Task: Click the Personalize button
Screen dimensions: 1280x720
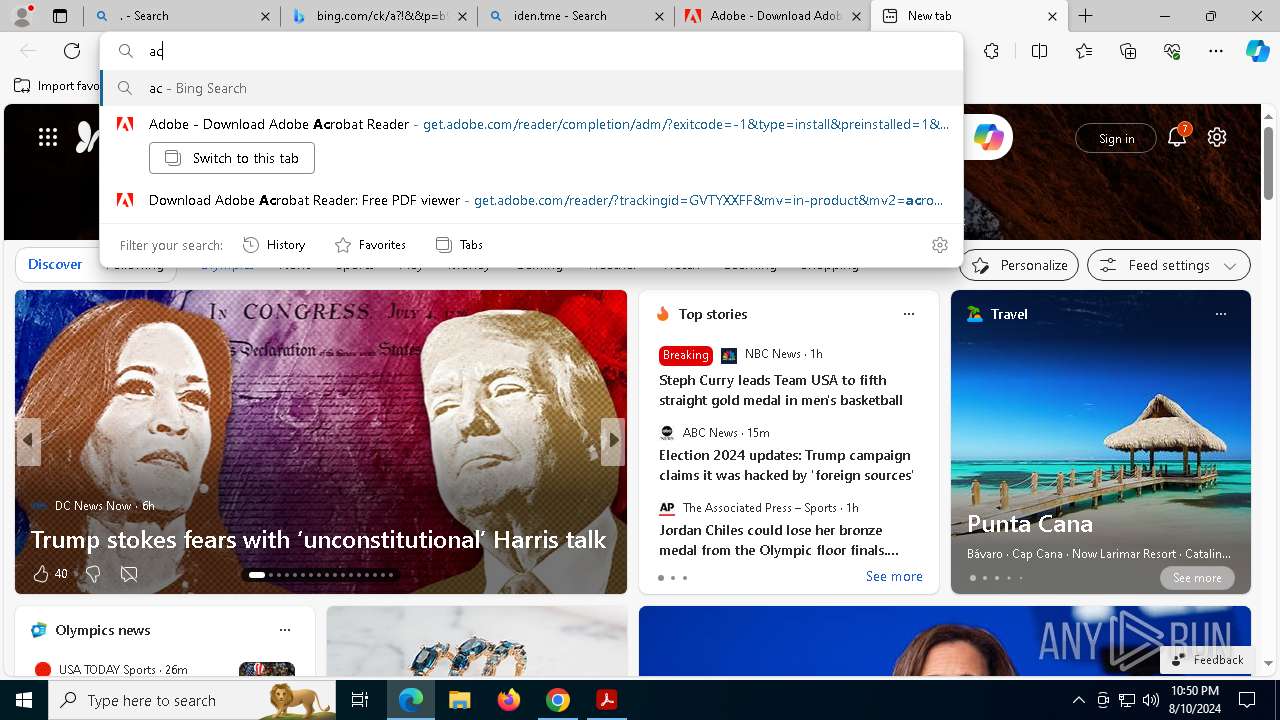Action: pyautogui.click(x=1019, y=265)
